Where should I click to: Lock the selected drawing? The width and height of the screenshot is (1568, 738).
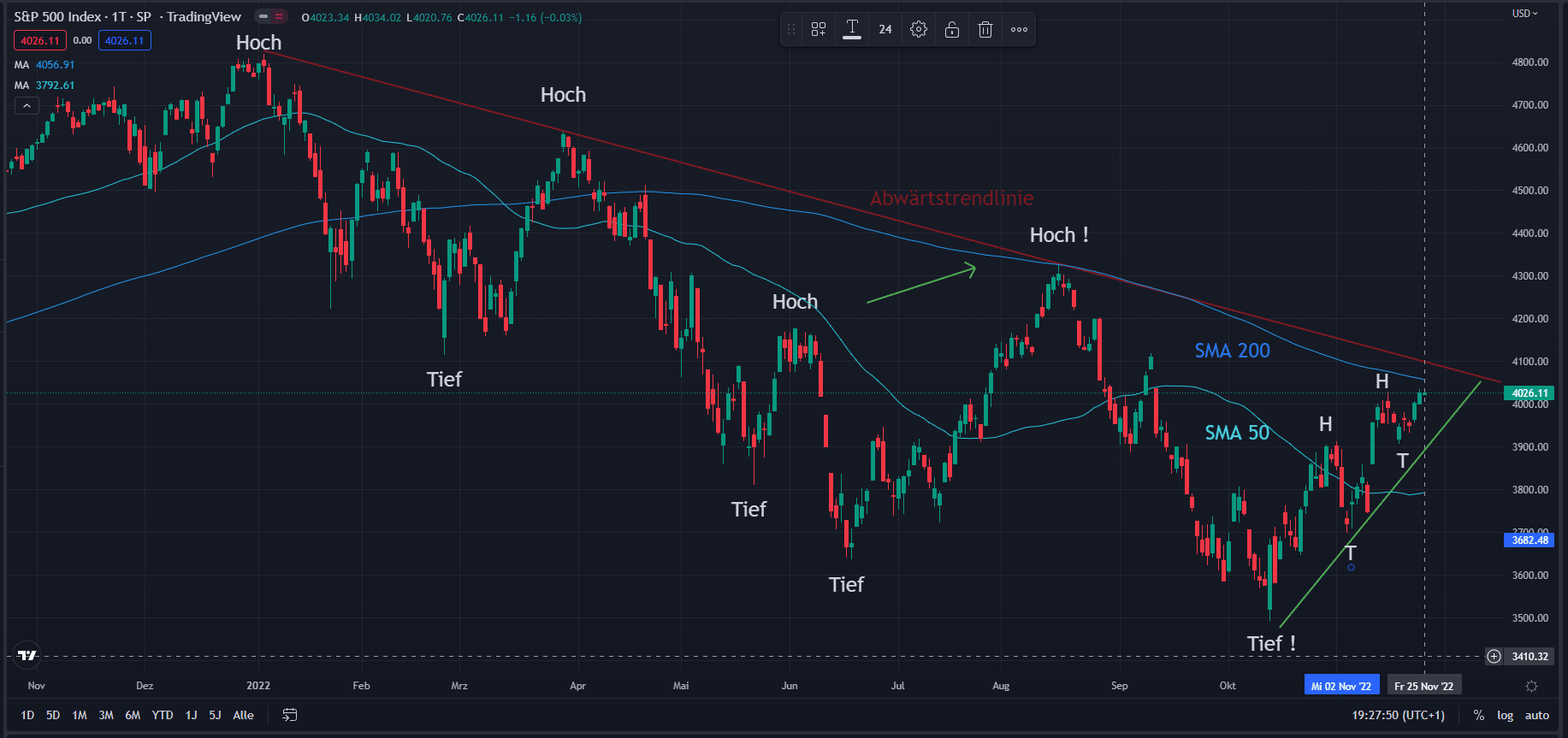[952, 30]
